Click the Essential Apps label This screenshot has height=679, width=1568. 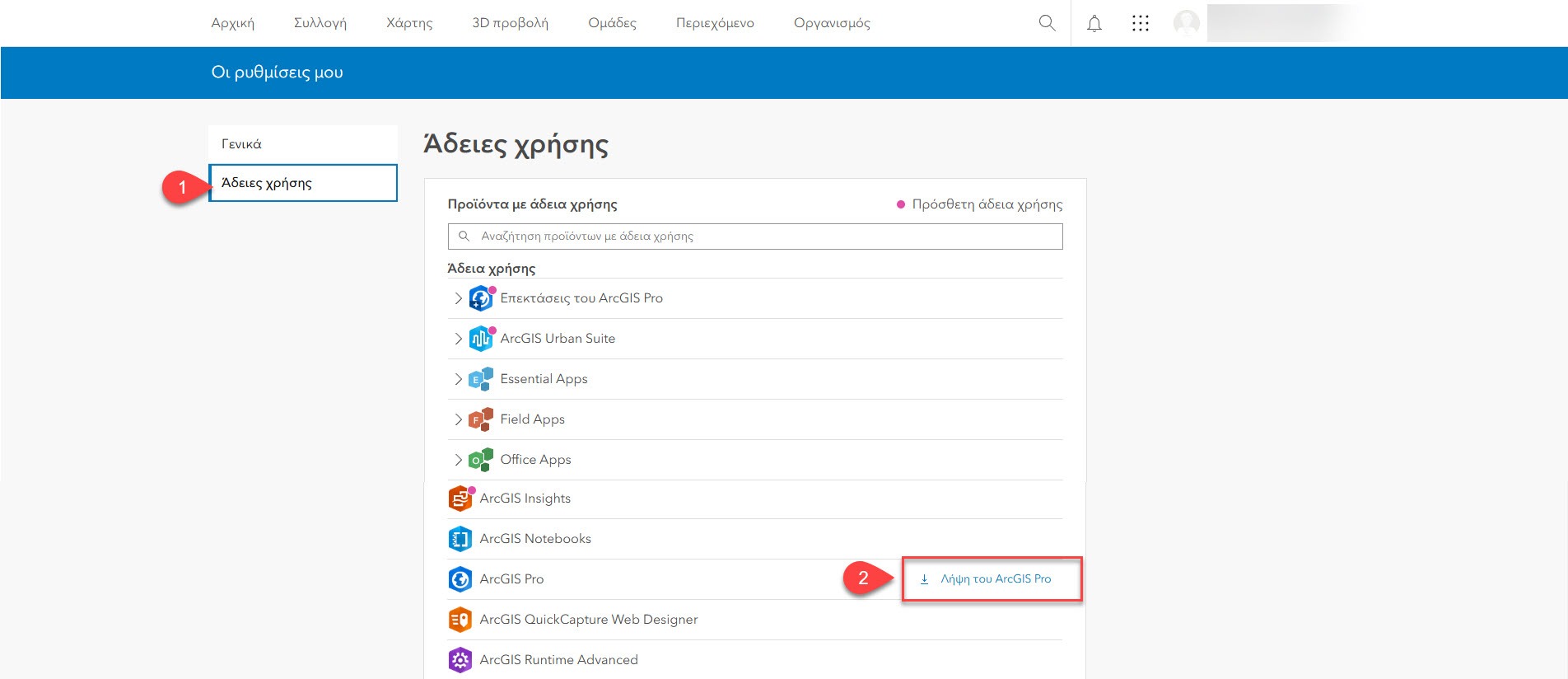coord(544,379)
